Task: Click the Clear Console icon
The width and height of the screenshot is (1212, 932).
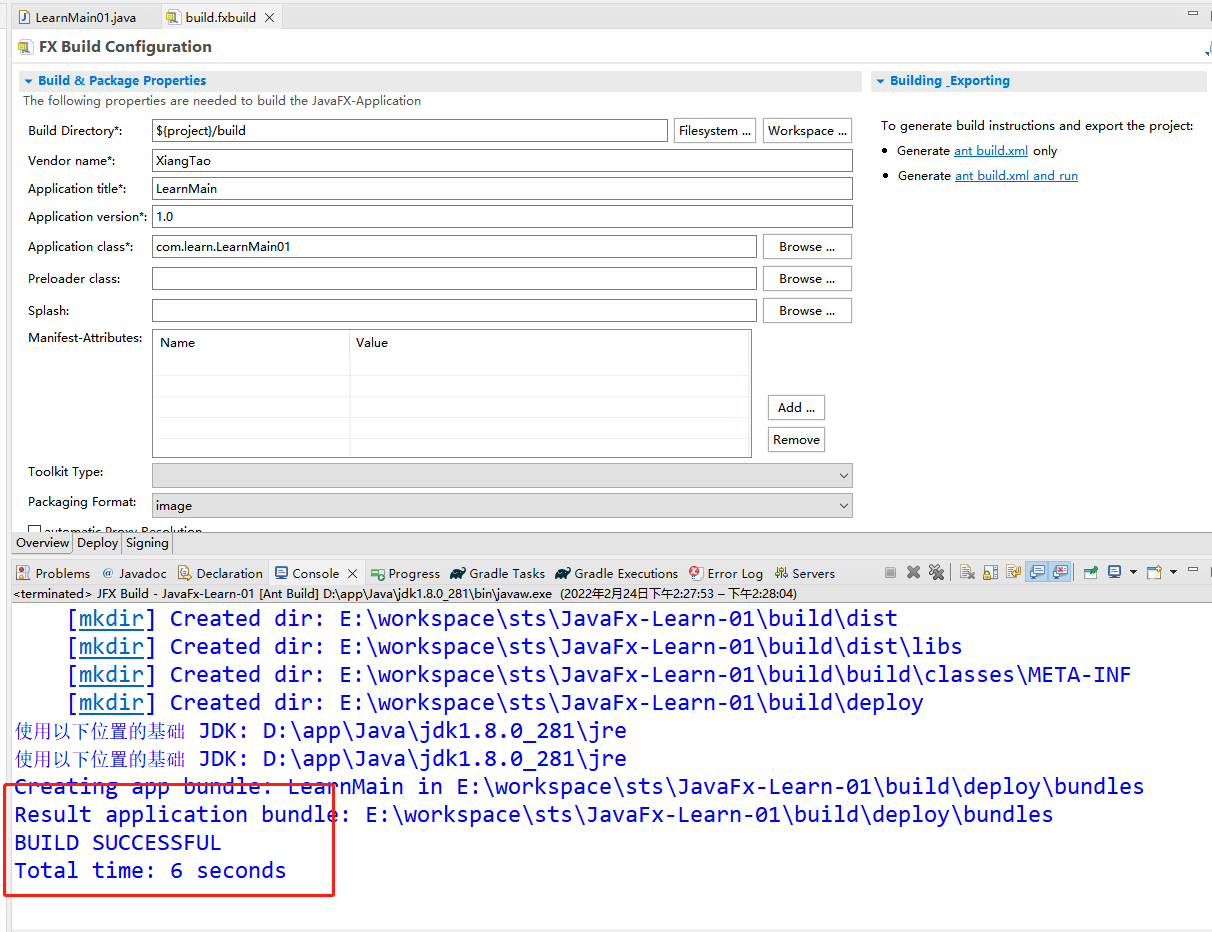Action: tap(967, 572)
